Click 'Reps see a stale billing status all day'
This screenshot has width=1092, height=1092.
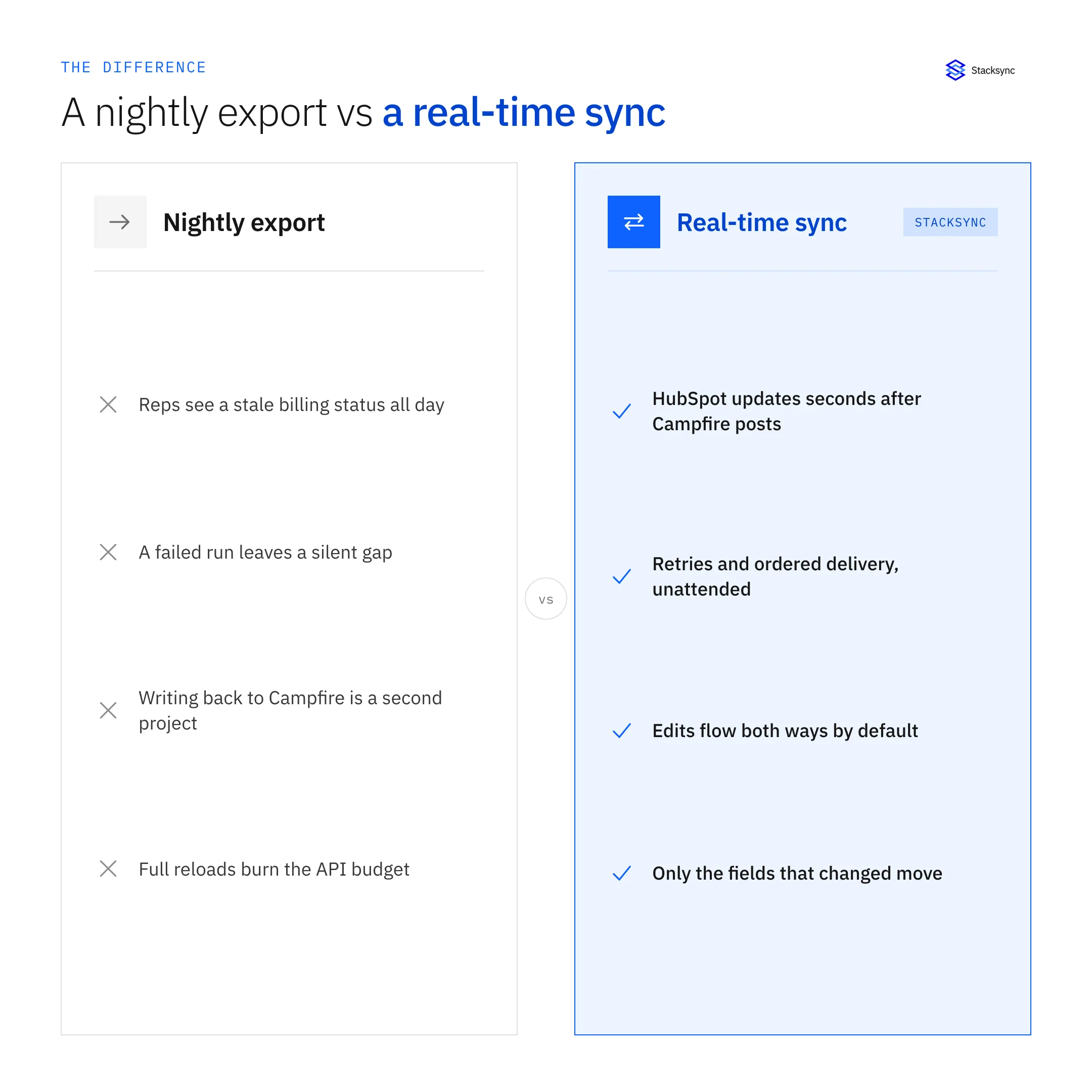[x=292, y=404]
